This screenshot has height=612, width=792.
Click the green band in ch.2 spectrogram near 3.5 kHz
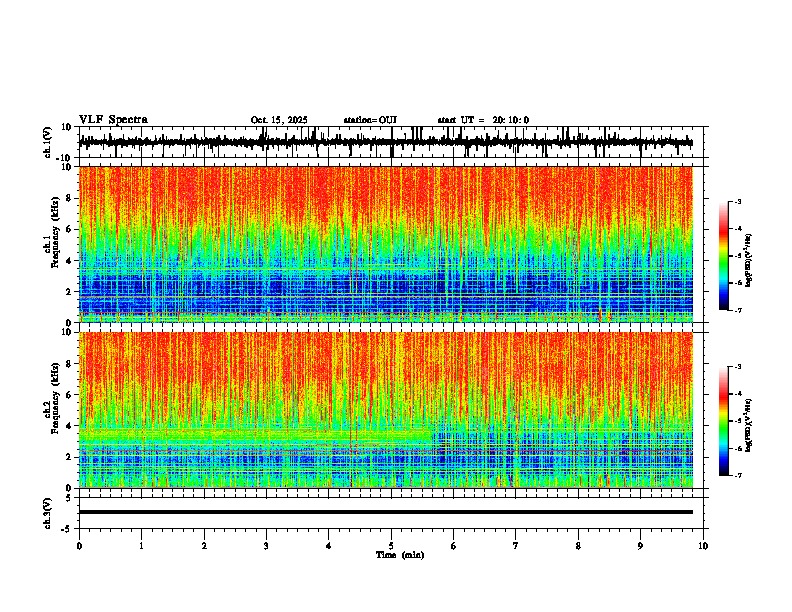255,435
